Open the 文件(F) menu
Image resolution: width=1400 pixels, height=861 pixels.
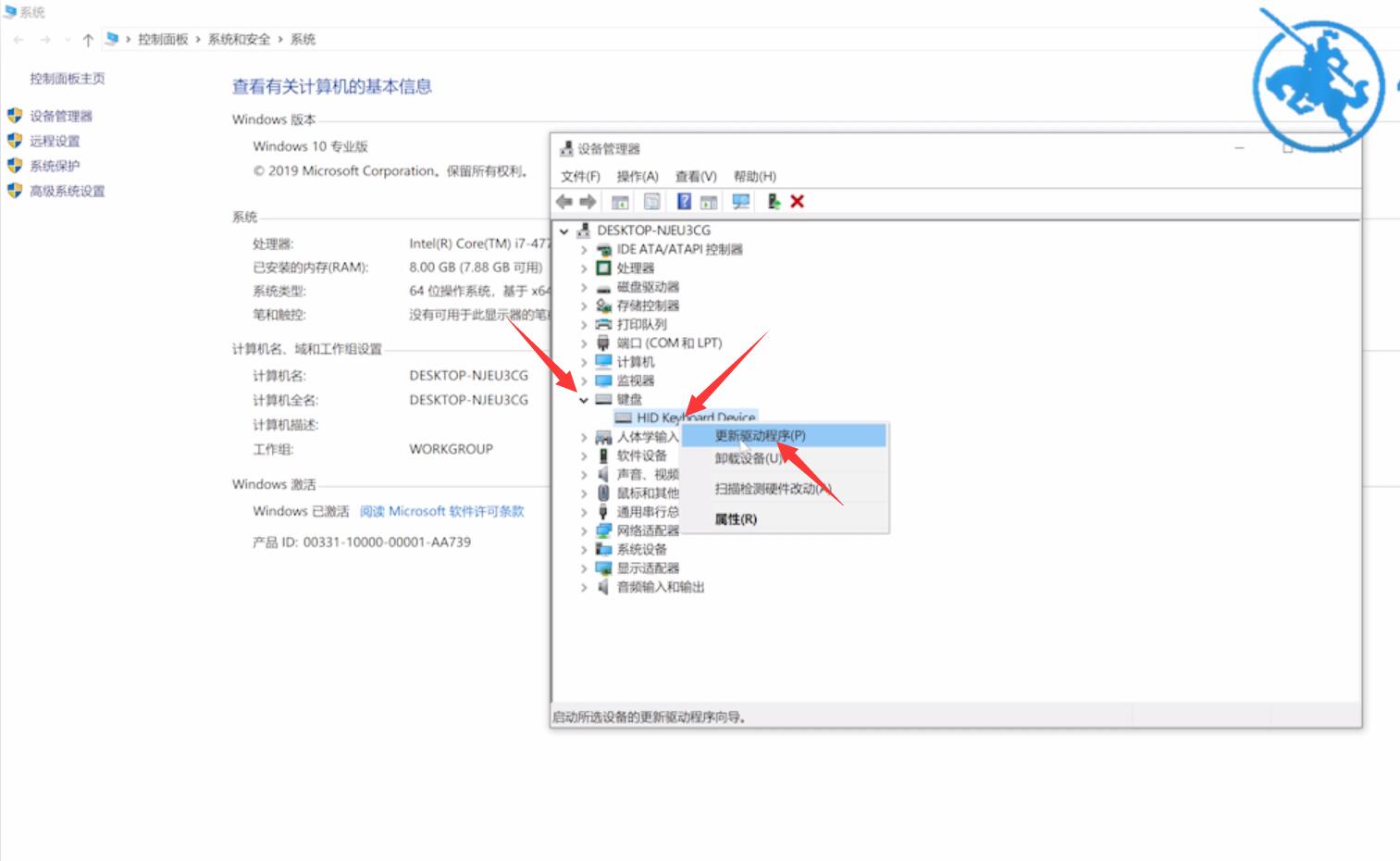tap(580, 177)
